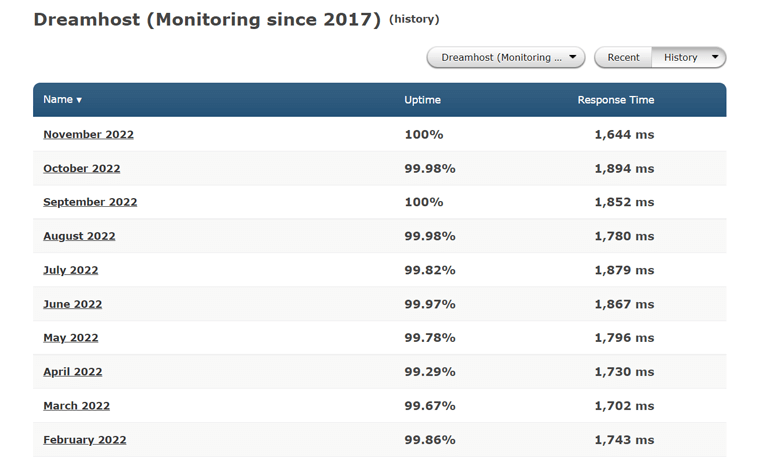Select the 99.98% uptime for October 2022
Screen dimensions: 760x459
click(430, 169)
